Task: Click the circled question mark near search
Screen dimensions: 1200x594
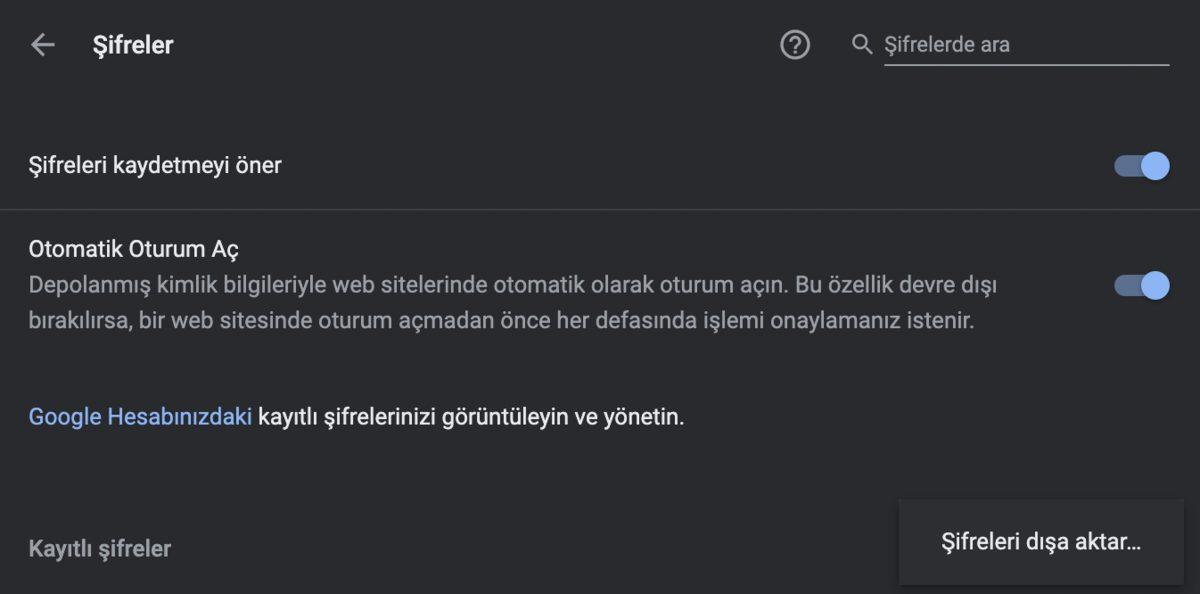Action: (795, 44)
